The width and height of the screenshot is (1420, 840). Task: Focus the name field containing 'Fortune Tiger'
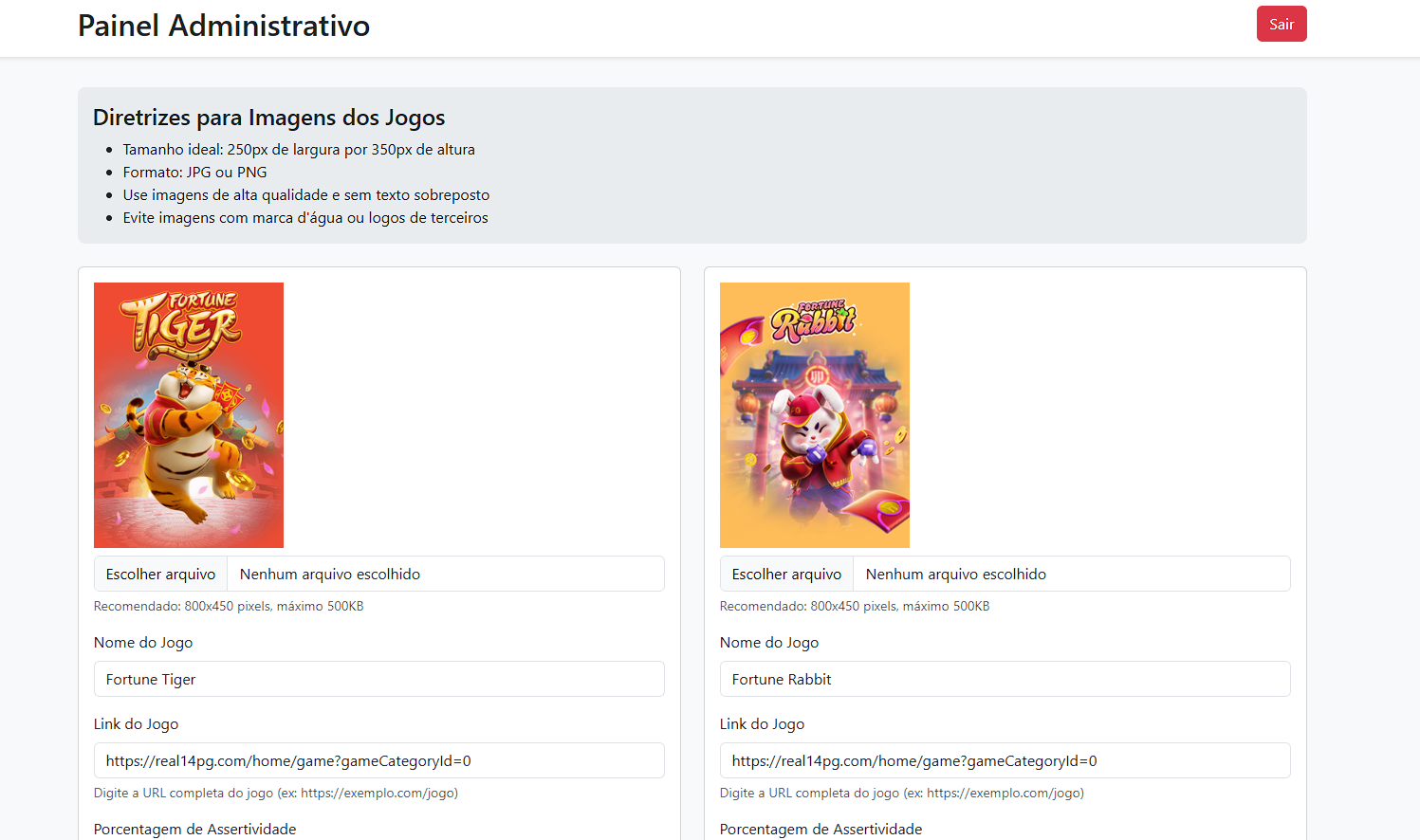pos(378,680)
